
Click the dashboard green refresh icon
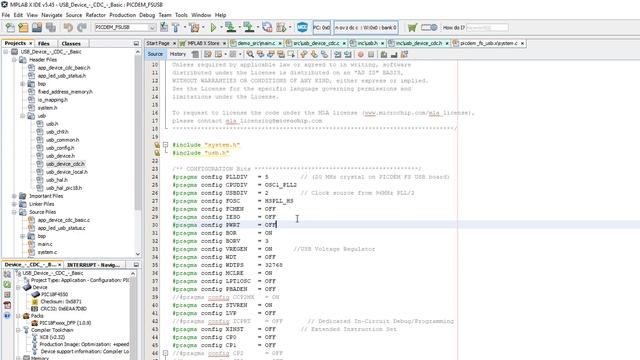point(7,284)
